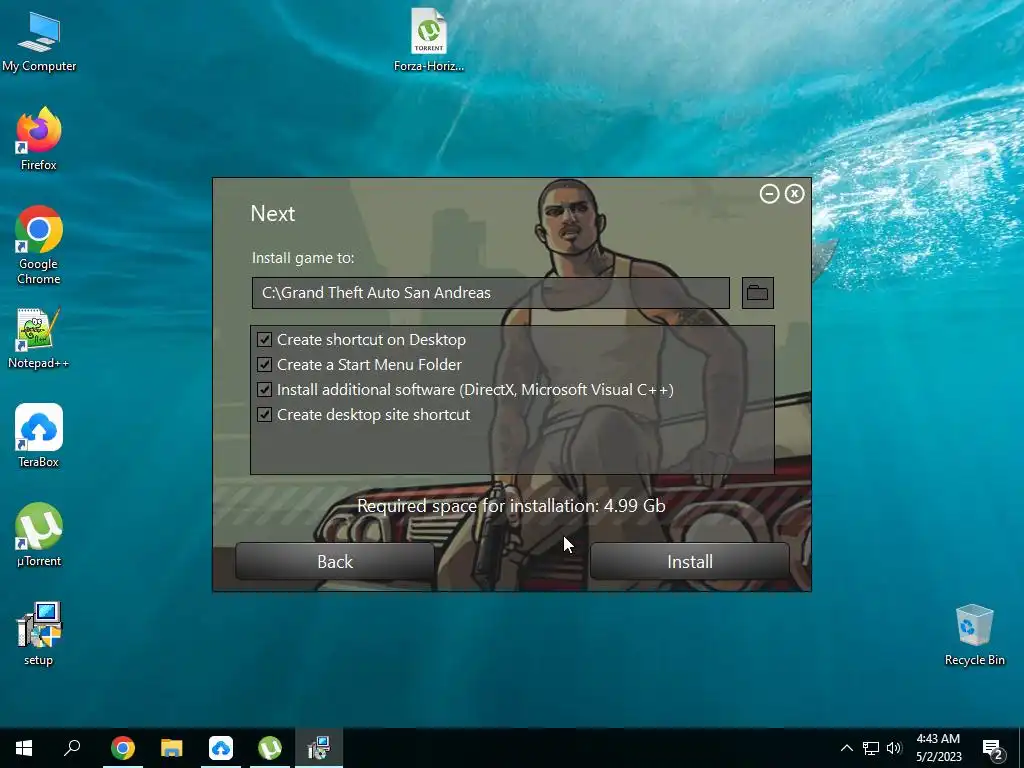Open taskbar search magnifier
1024x768 pixels.
coord(72,748)
